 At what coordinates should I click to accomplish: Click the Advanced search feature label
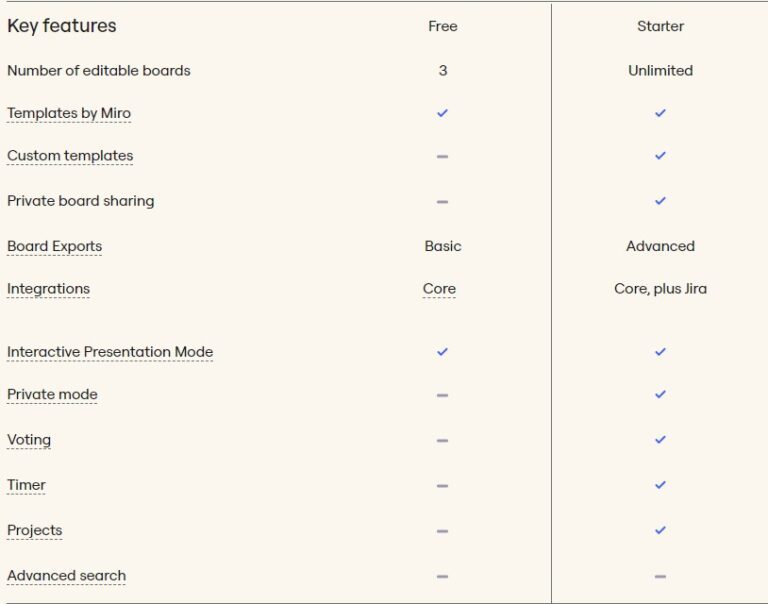tap(66, 576)
